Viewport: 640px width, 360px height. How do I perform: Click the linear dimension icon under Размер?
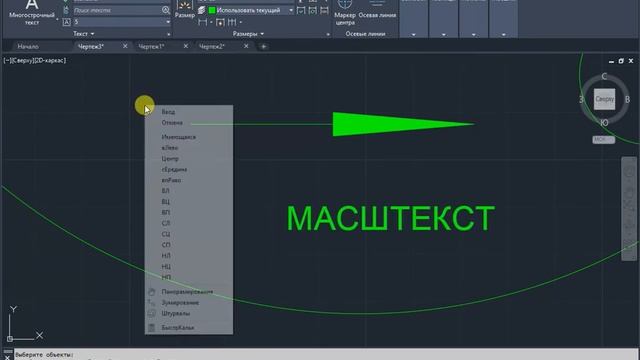coord(202,22)
